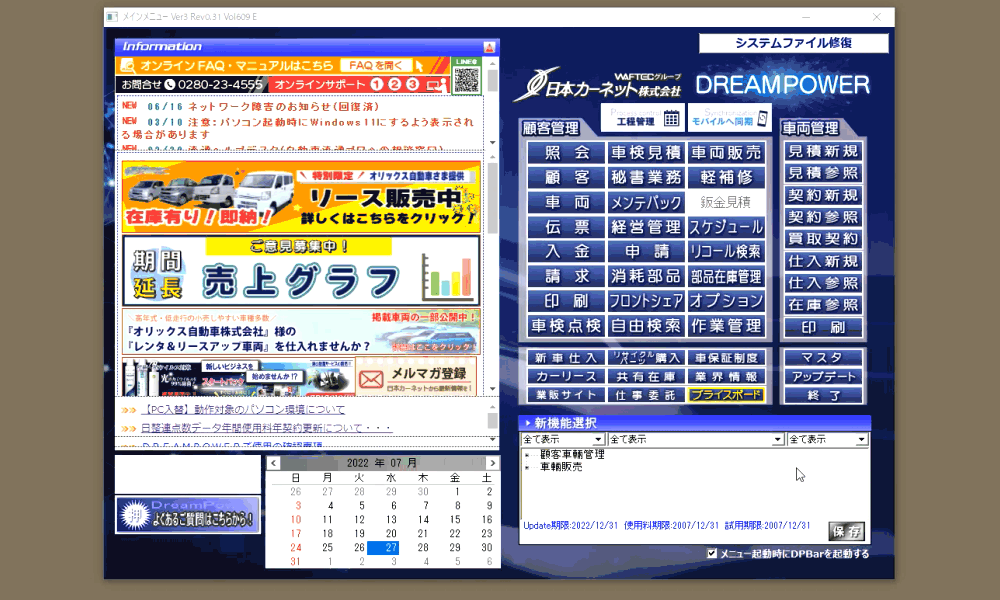Open the 売上グラフ banner

pos(301,271)
